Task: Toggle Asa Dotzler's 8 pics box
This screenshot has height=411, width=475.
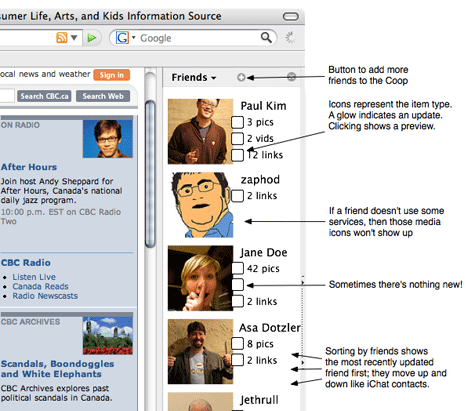Action: point(237,343)
